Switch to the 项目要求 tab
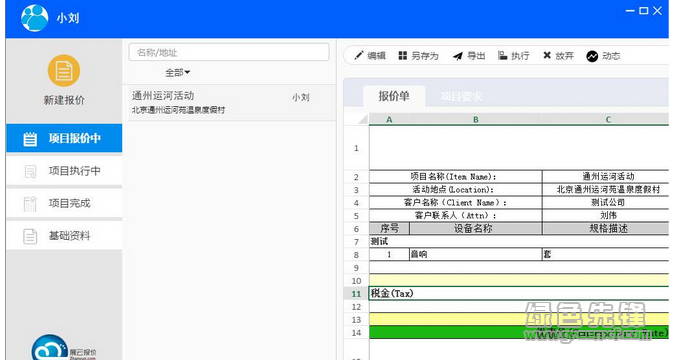 tap(461, 97)
